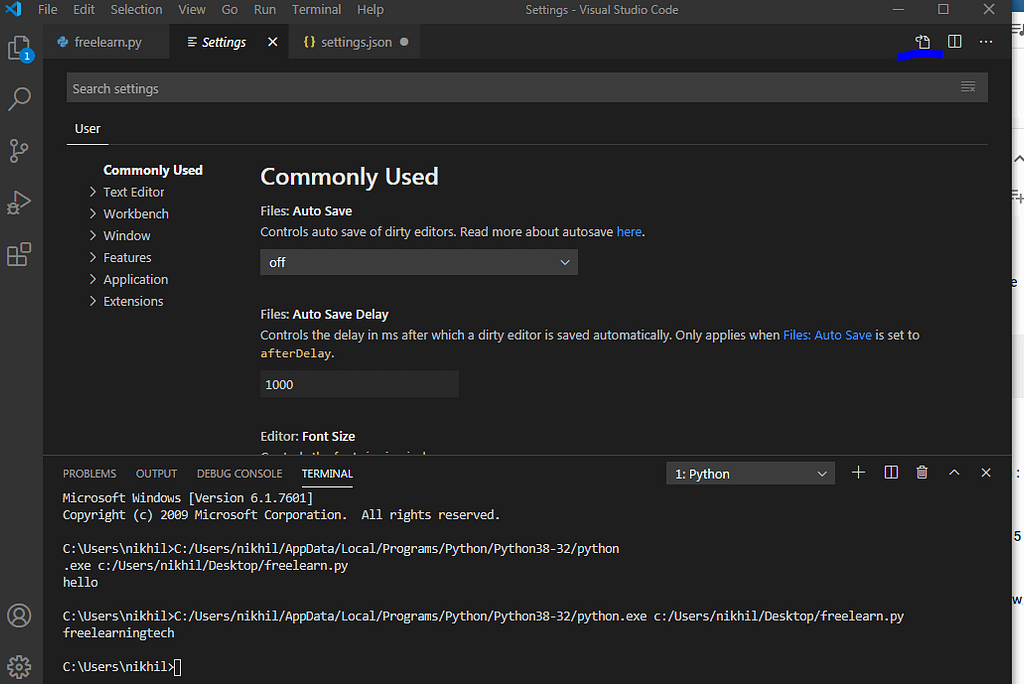Click the Open Settings (JSON) icon
The width and height of the screenshot is (1024, 684).
(923, 42)
